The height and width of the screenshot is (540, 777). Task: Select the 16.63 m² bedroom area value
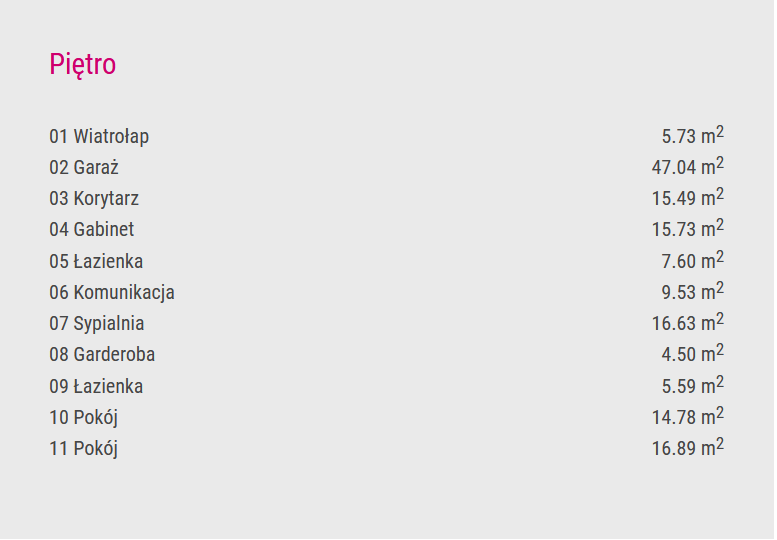click(688, 322)
